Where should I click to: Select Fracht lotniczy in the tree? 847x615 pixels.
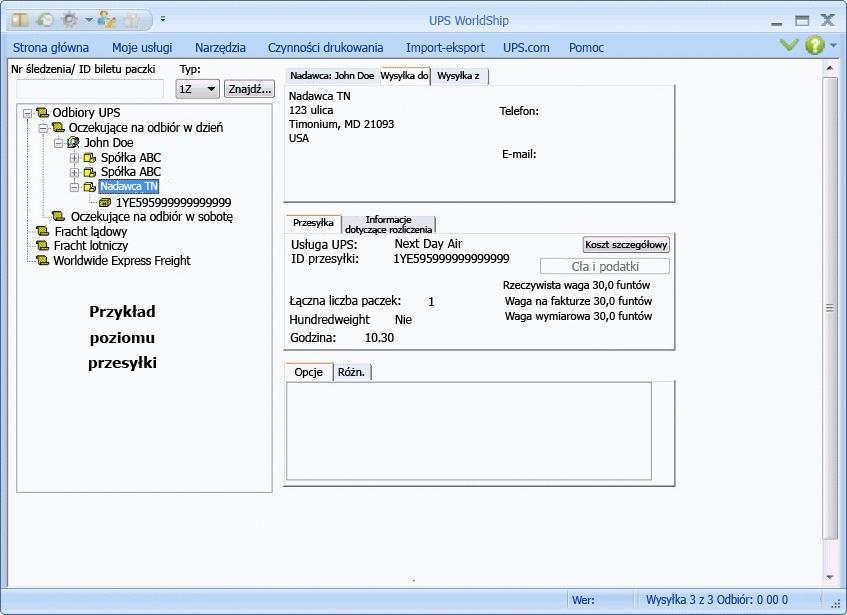tap(91, 246)
